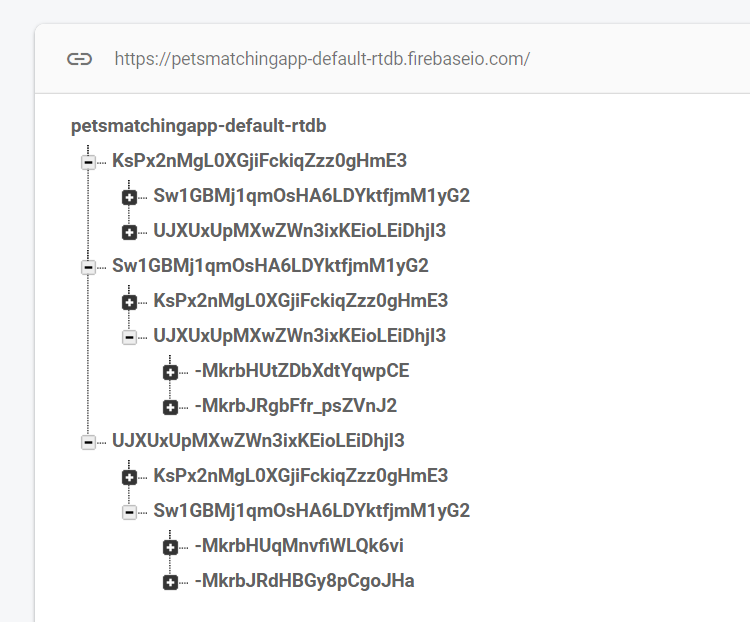
Task: Expand KsPx2nMgL0X child under top-level UJXUxUpMXwZW node
Action: click(x=129, y=477)
